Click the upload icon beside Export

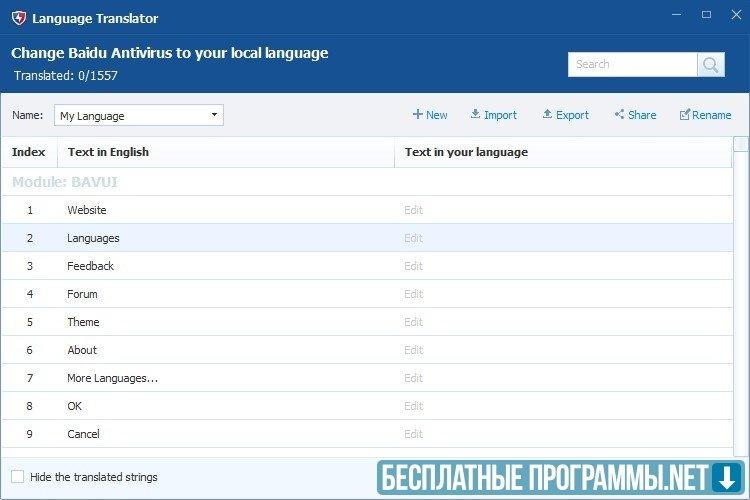coord(547,114)
